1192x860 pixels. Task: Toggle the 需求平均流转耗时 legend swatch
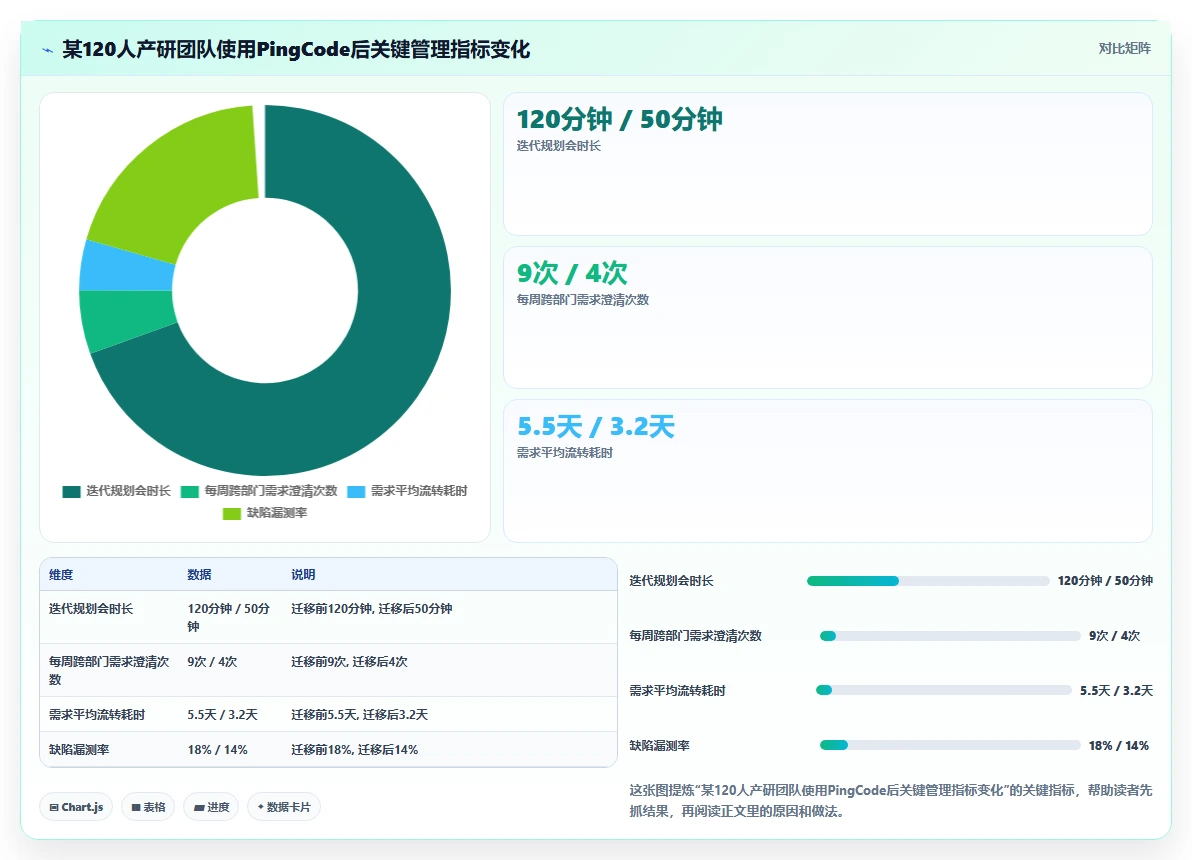(356, 492)
